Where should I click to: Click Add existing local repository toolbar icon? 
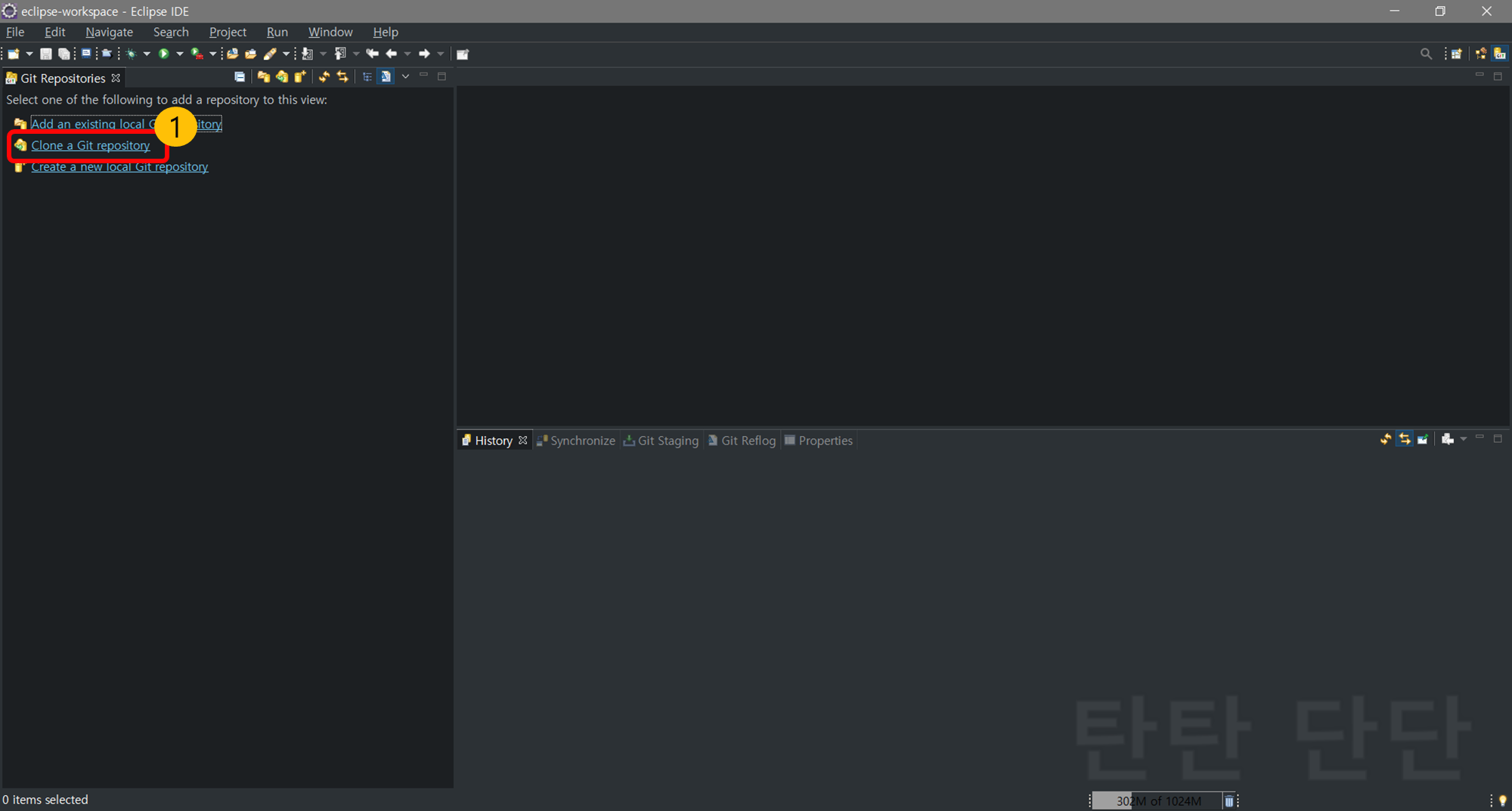point(263,76)
